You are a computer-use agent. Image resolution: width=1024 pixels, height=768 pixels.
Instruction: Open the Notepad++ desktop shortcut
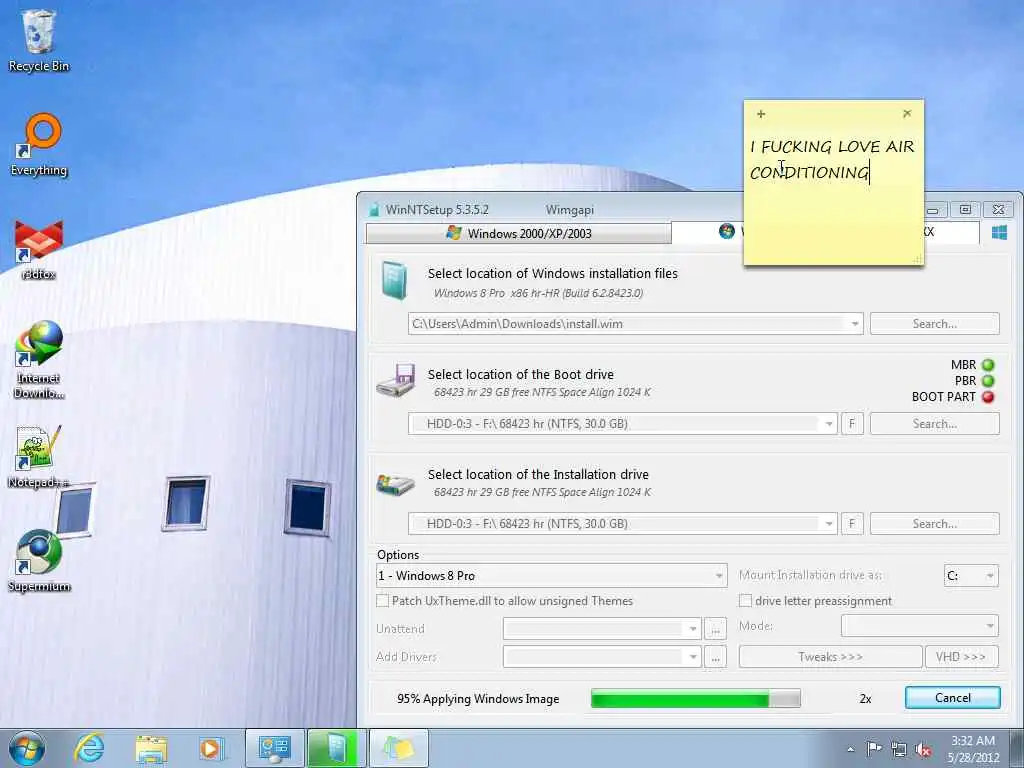[x=39, y=457]
